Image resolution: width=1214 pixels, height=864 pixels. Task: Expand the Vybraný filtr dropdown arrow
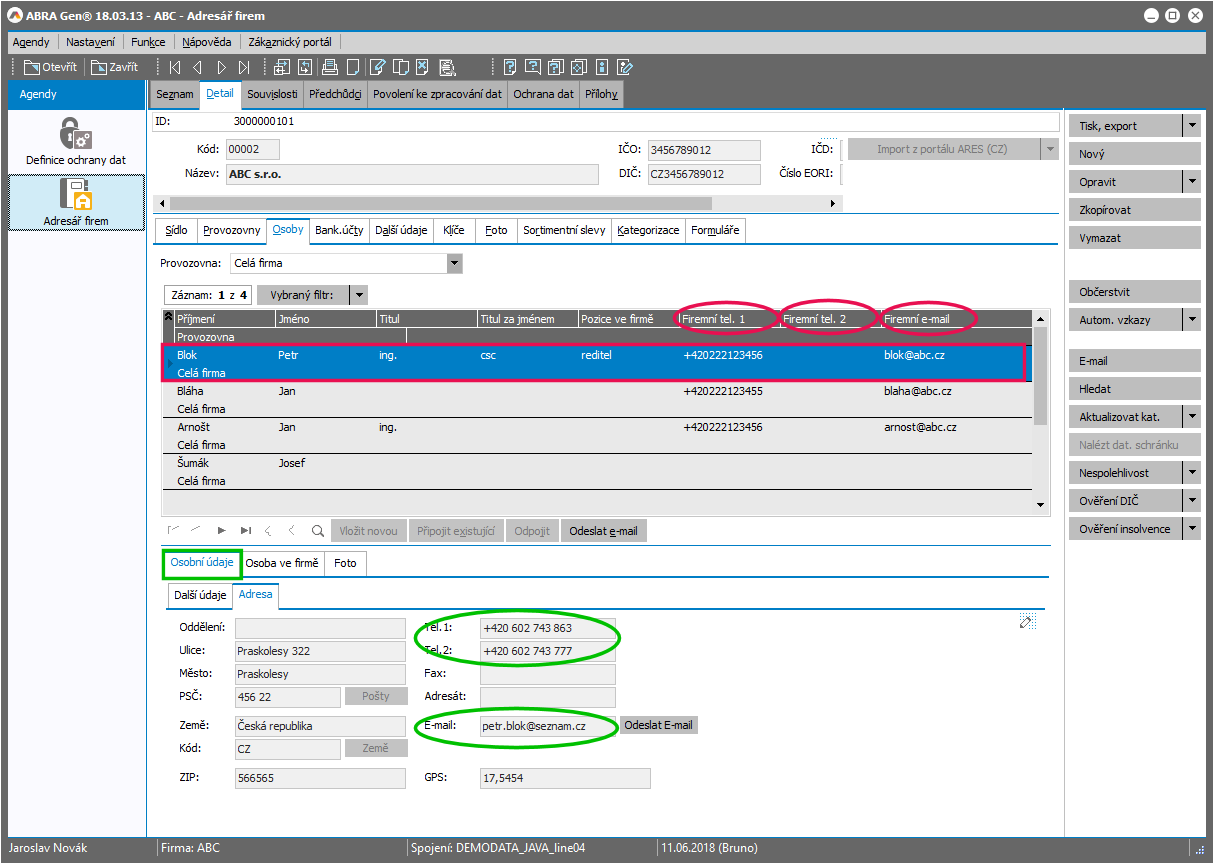pyautogui.click(x=358, y=295)
